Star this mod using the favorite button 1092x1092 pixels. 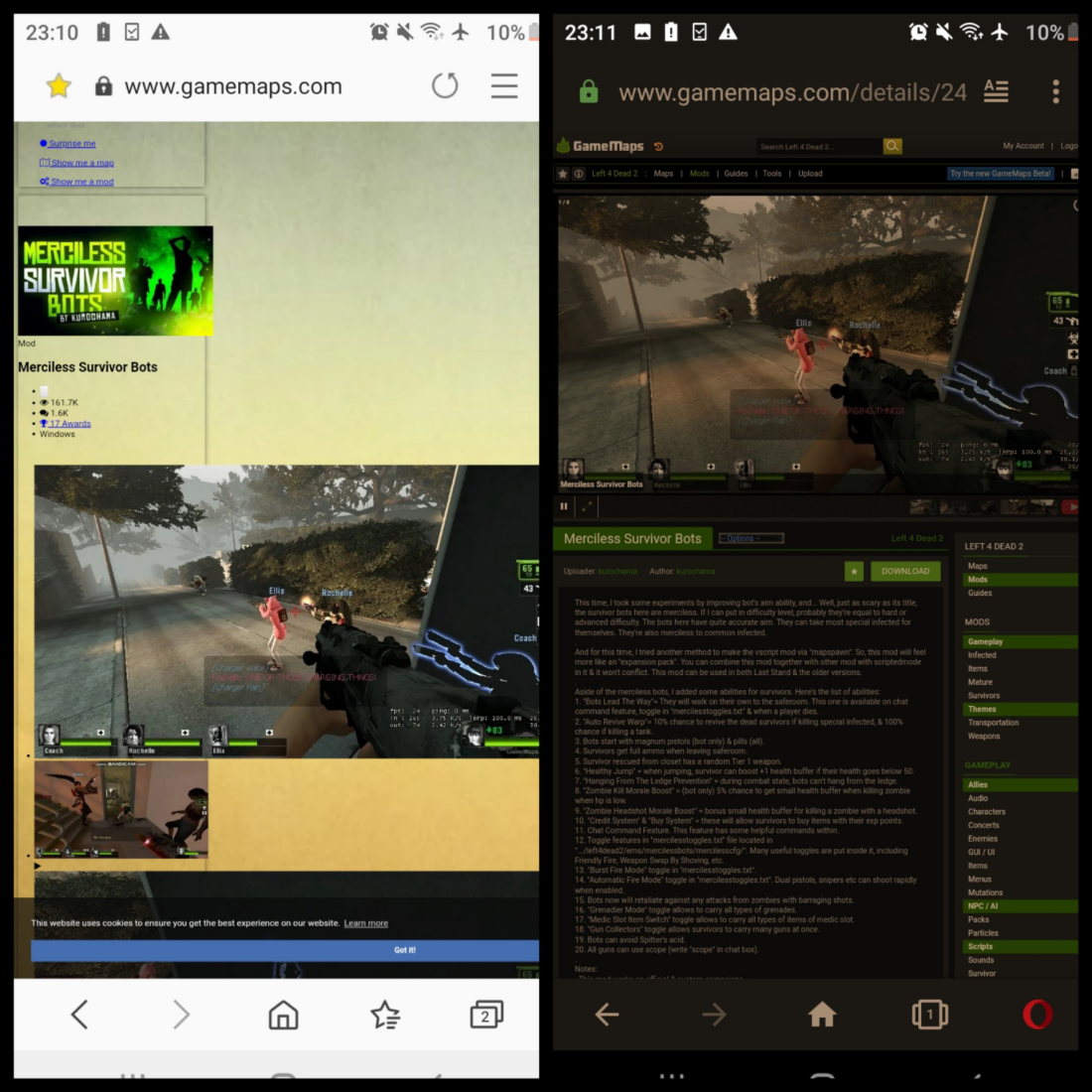[854, 571]
